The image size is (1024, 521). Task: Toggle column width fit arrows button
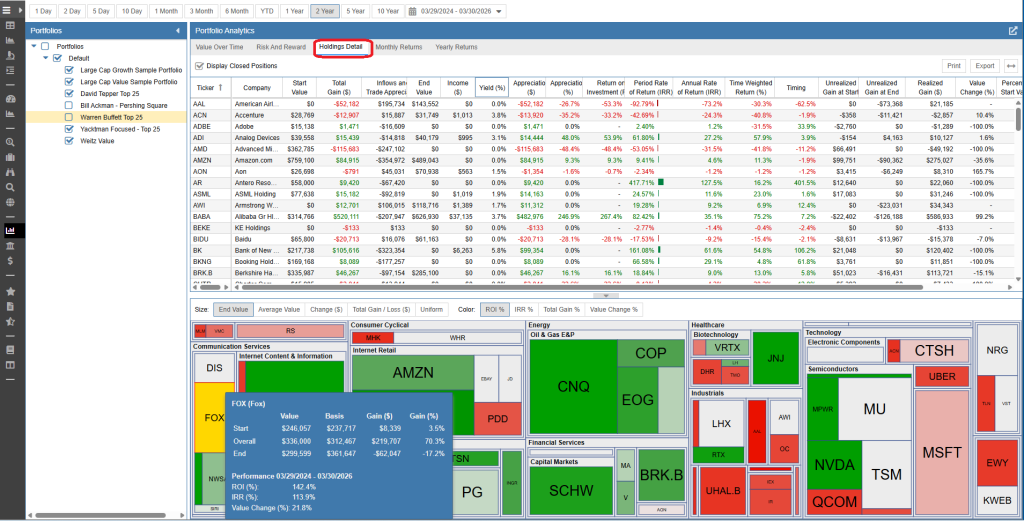click(x=1011, y=66)
